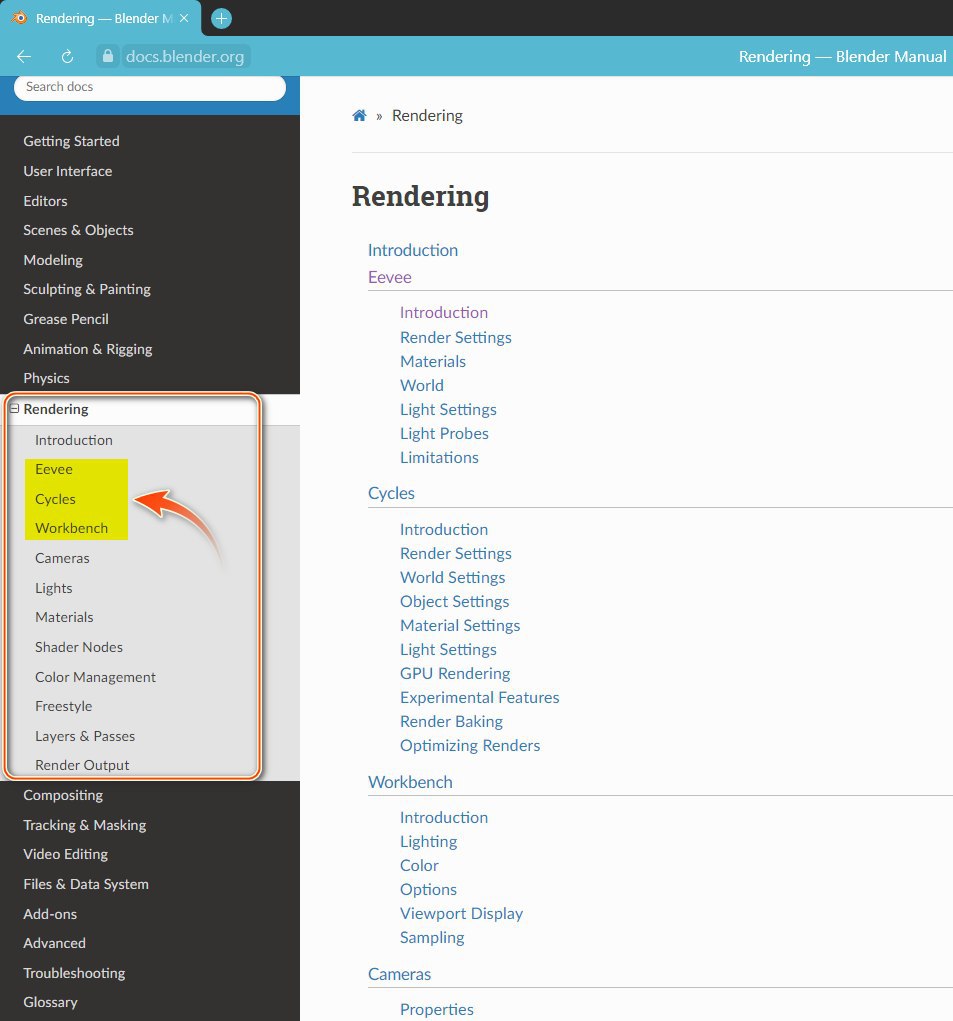Viewport: 953px width, 1021px height.
Task: Open Grease Pencil in sidebar
Action: tap(66, 320)
